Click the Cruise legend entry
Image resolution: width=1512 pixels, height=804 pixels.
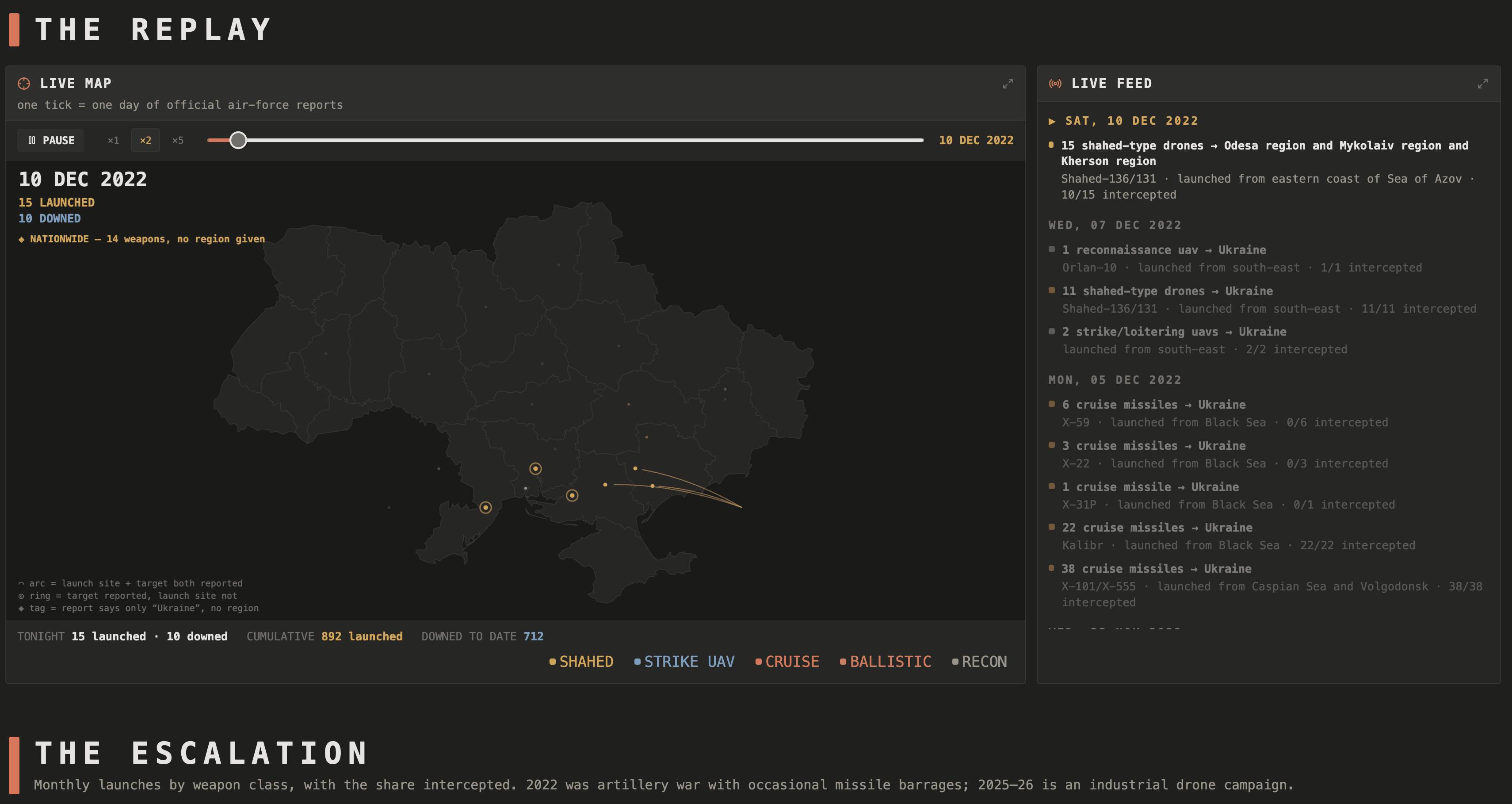pos(787,661)
